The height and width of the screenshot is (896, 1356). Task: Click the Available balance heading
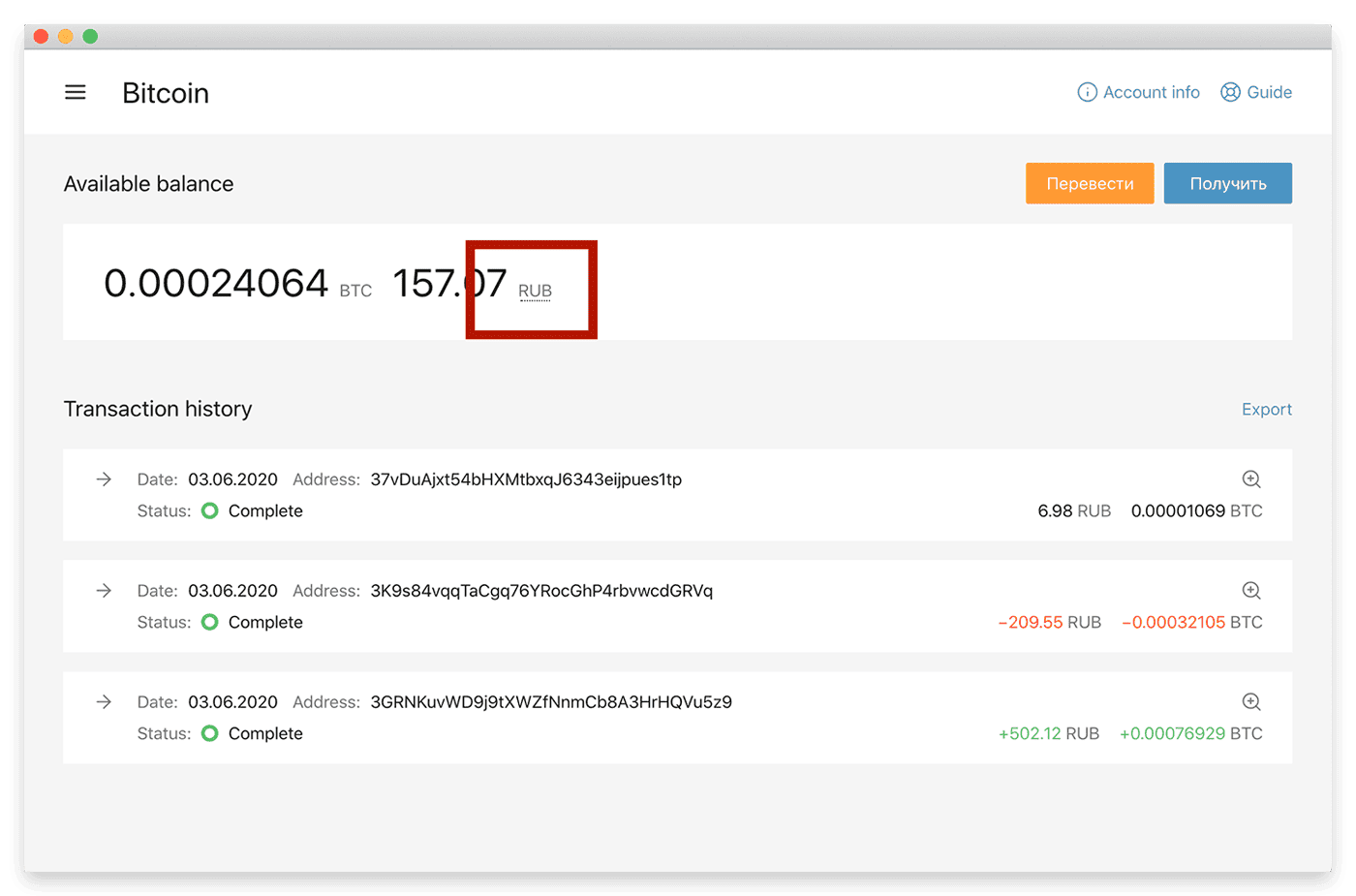tap(148, 184)
